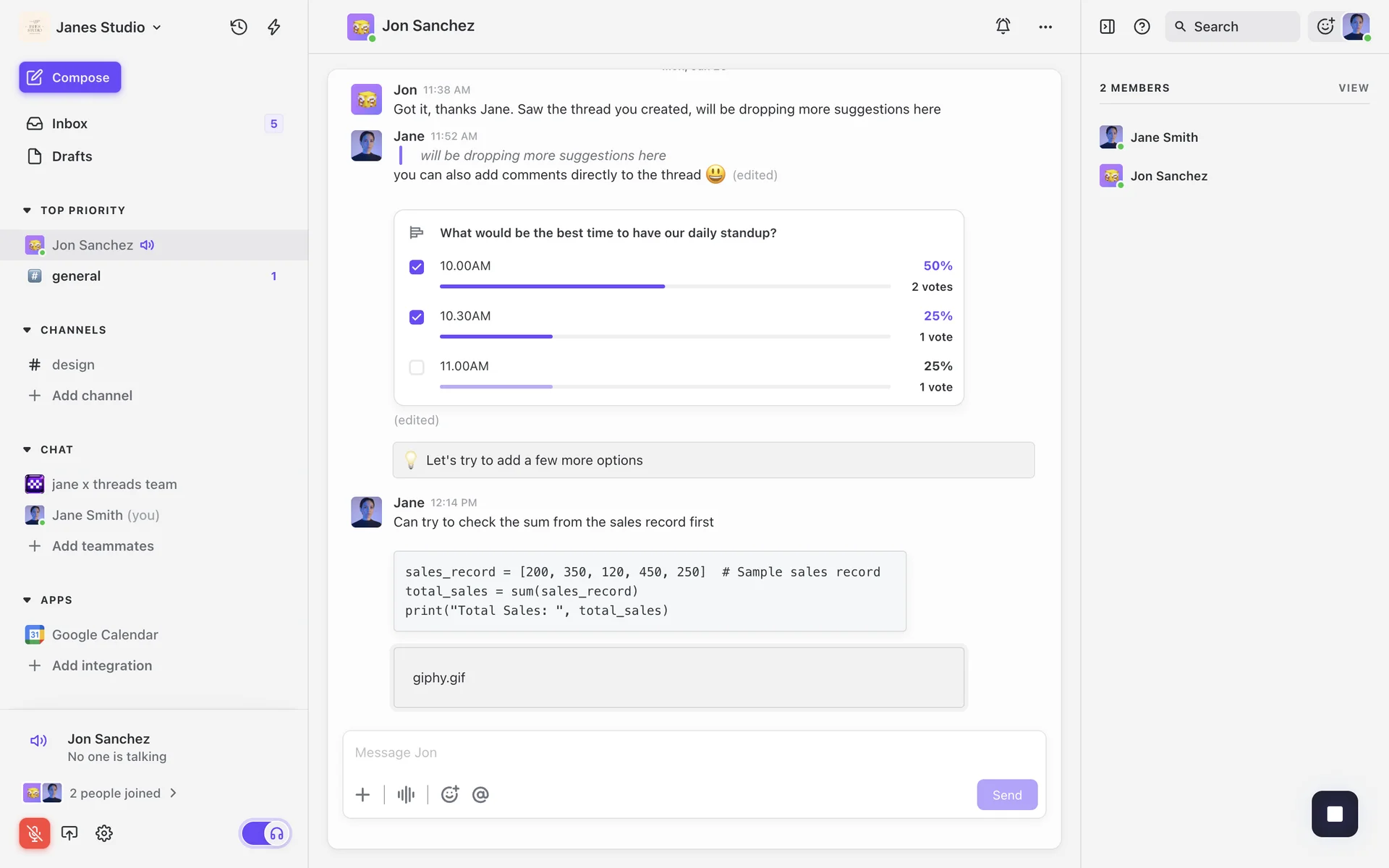This screenshot has height=868, width=1389.
Task: Collapse the TOP PRIORITY section
Action: pos(27,210)
